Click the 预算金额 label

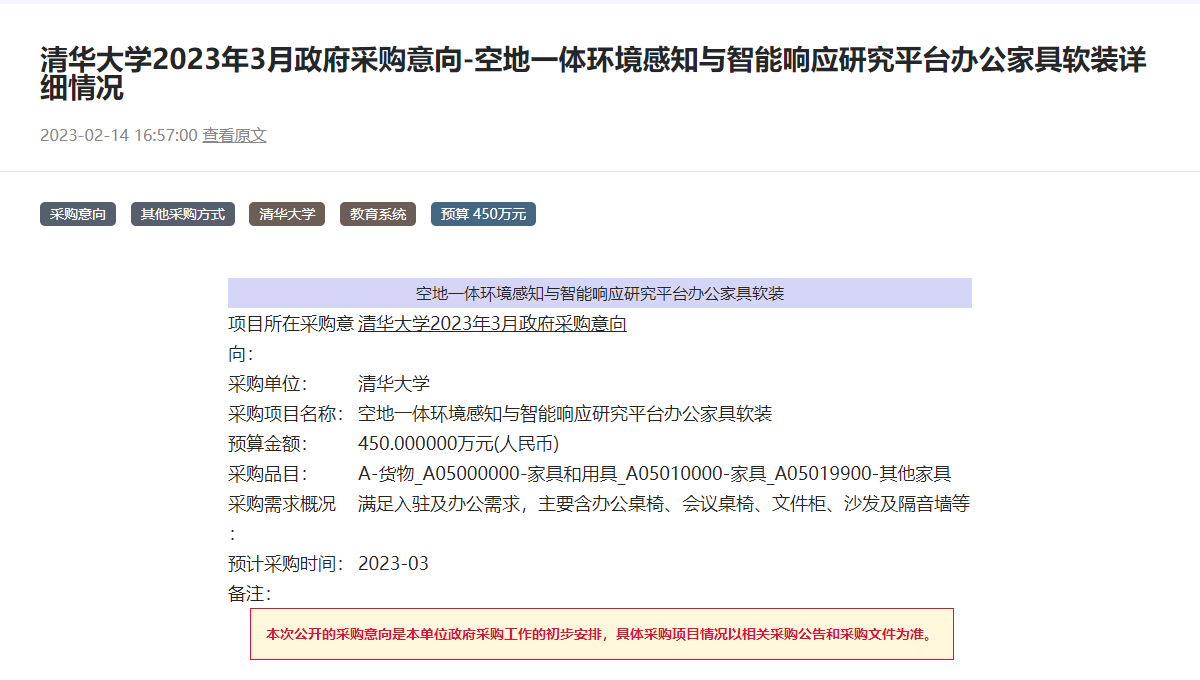tap(267, 444)
